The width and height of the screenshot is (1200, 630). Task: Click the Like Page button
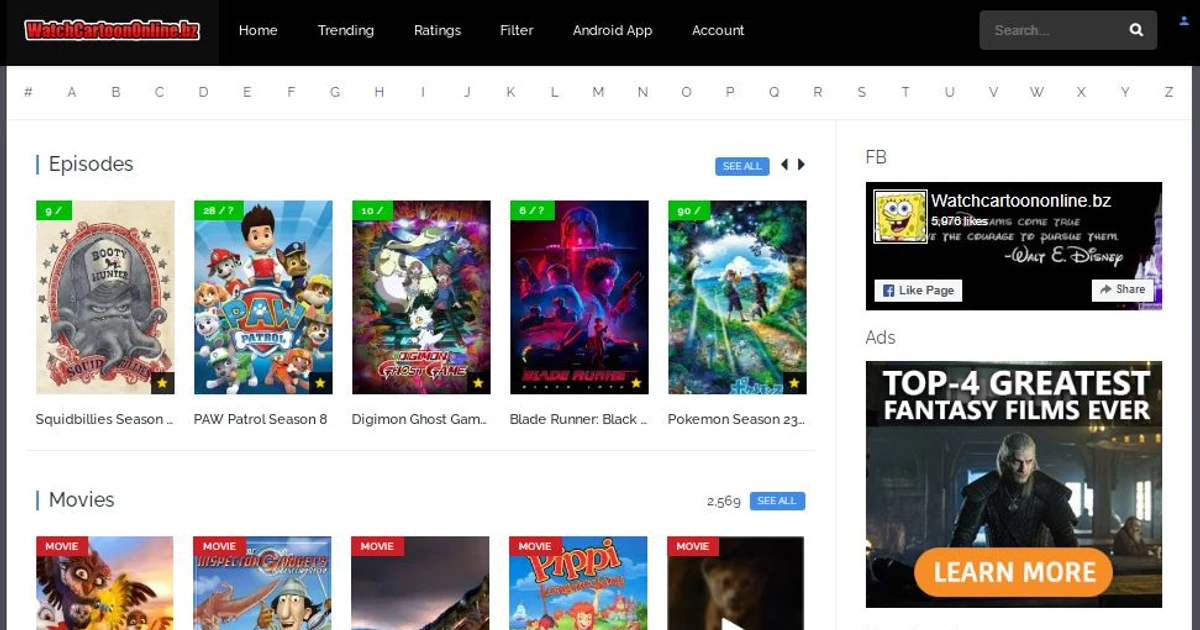point(917,290)
